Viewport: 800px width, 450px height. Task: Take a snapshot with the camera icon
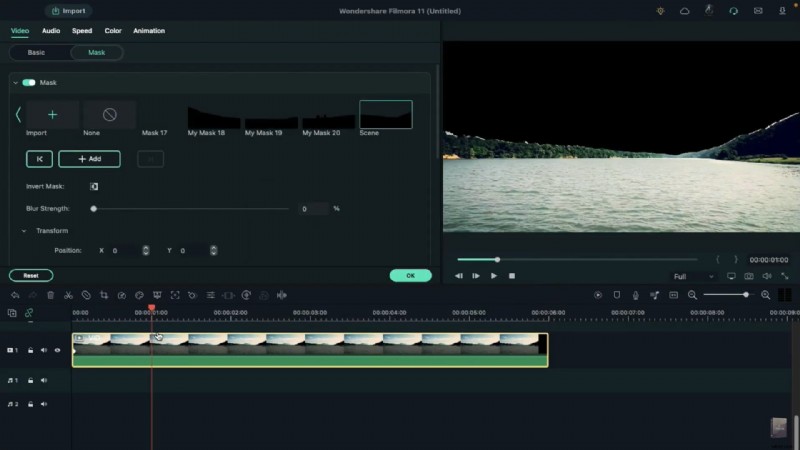pos(748,276)
